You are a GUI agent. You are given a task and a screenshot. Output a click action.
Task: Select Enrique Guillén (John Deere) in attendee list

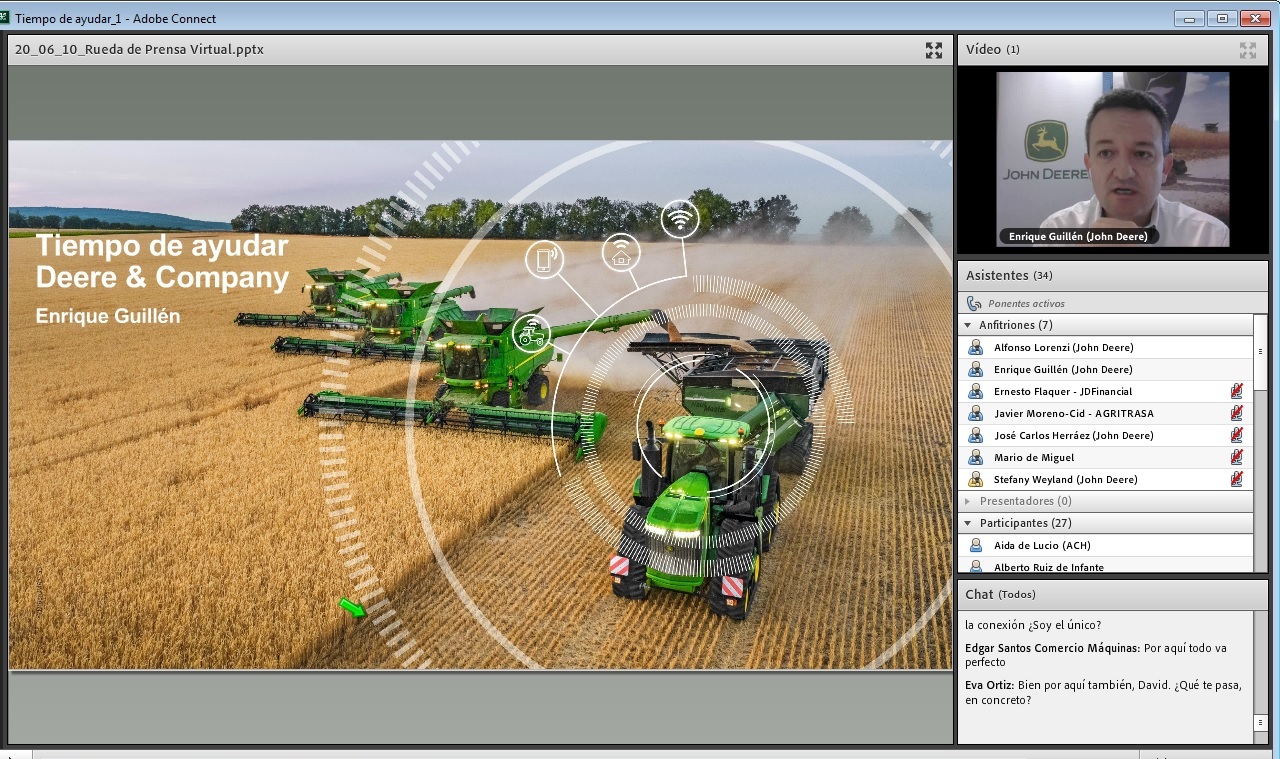1106,370
